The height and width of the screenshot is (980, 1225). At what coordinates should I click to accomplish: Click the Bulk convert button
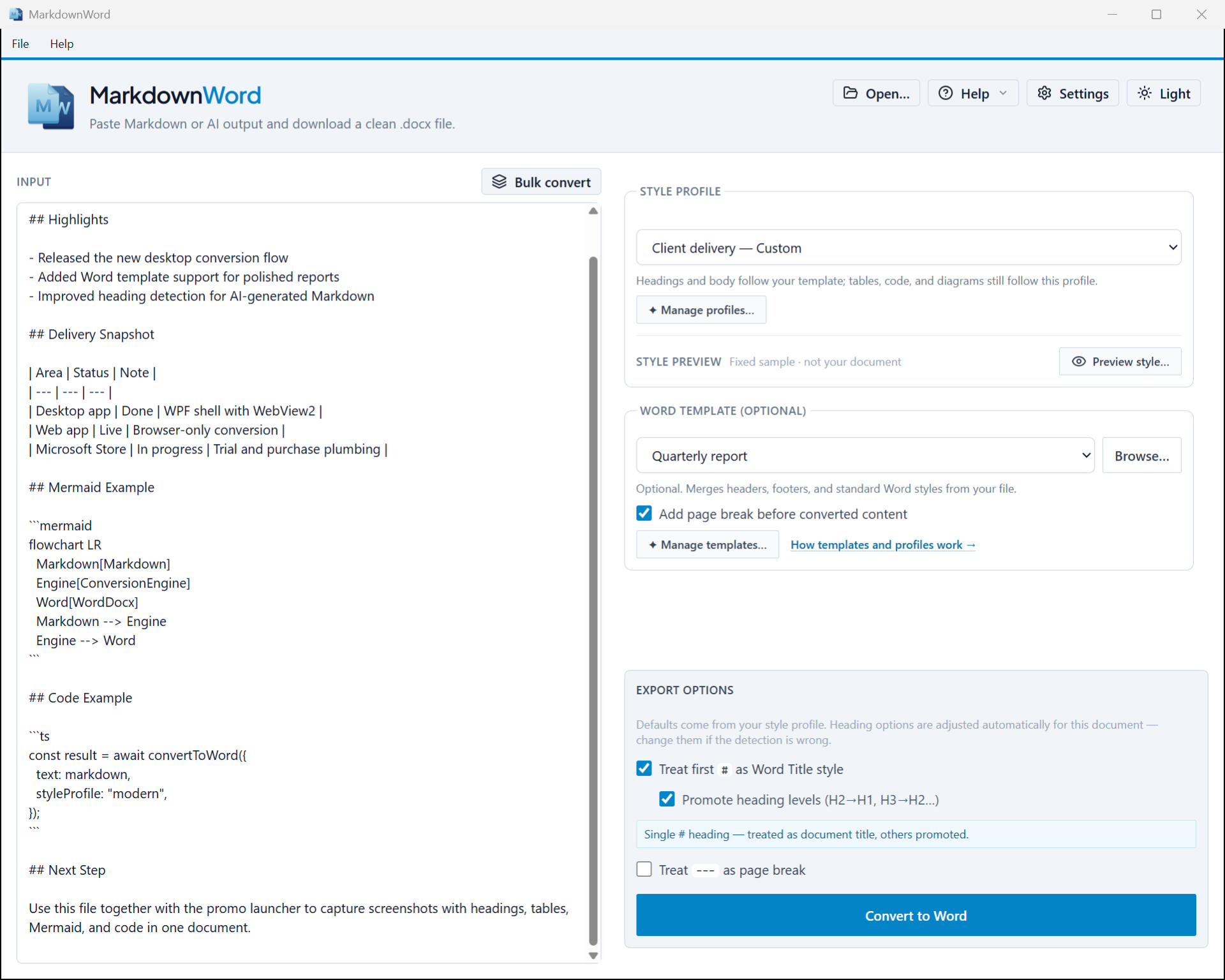pos(541,182)
